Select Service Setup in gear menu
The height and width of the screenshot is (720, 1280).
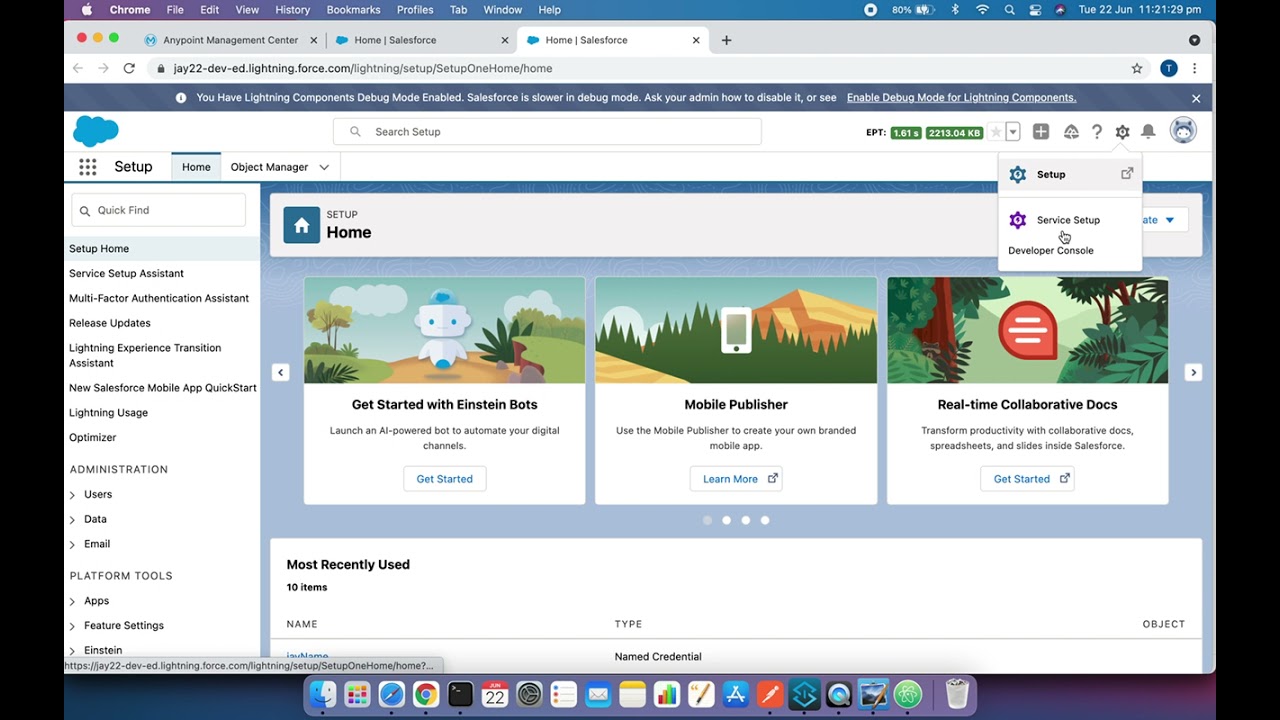point(1070,220)
